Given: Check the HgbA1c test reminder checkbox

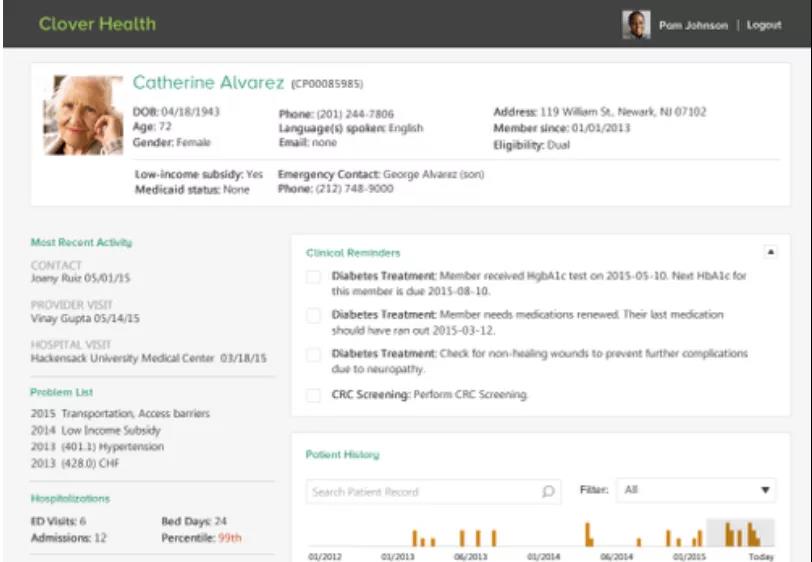Looking at the screenshot, I should click(x=314, y=277).
